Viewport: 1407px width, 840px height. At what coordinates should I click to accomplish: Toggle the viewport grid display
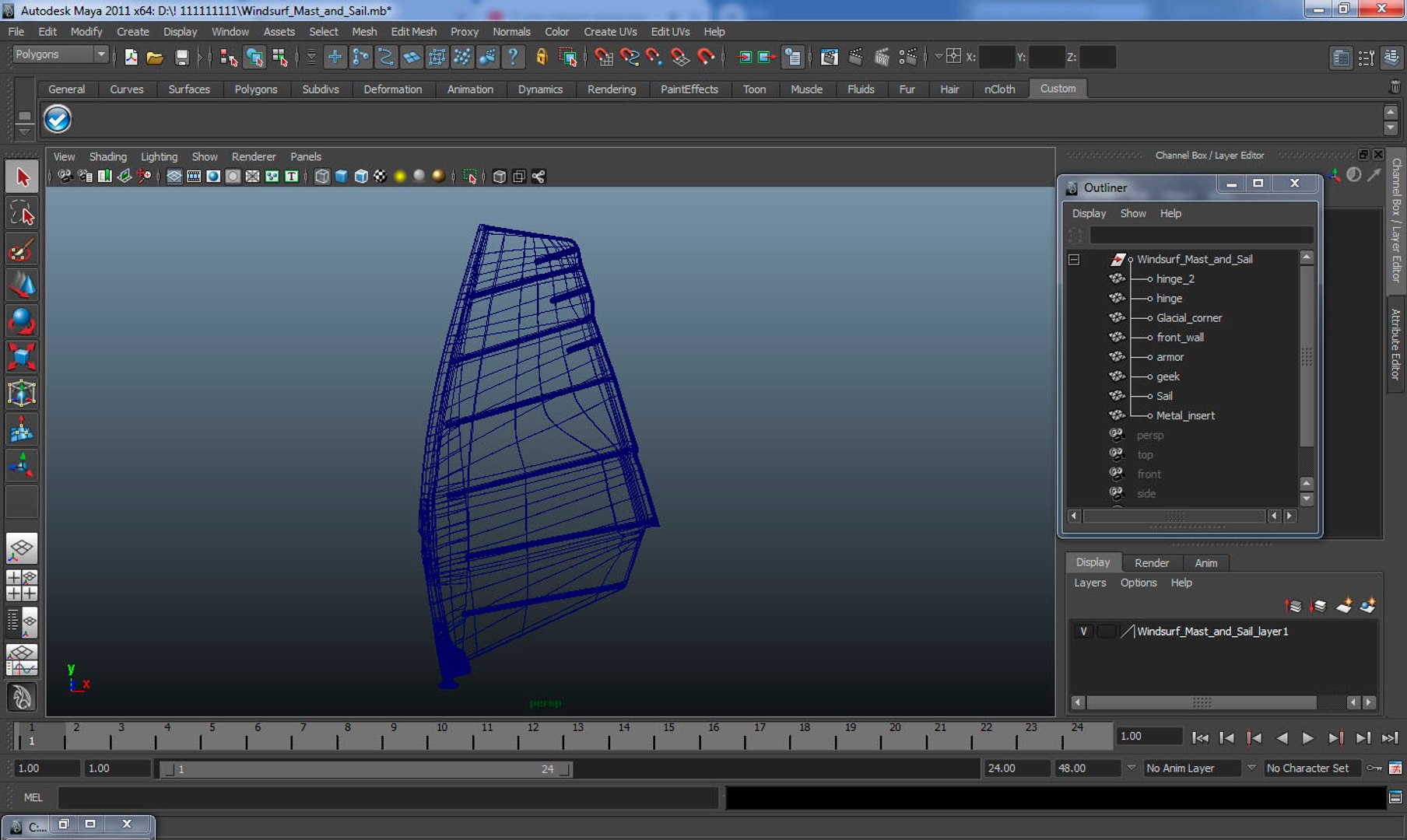point(174,177)
